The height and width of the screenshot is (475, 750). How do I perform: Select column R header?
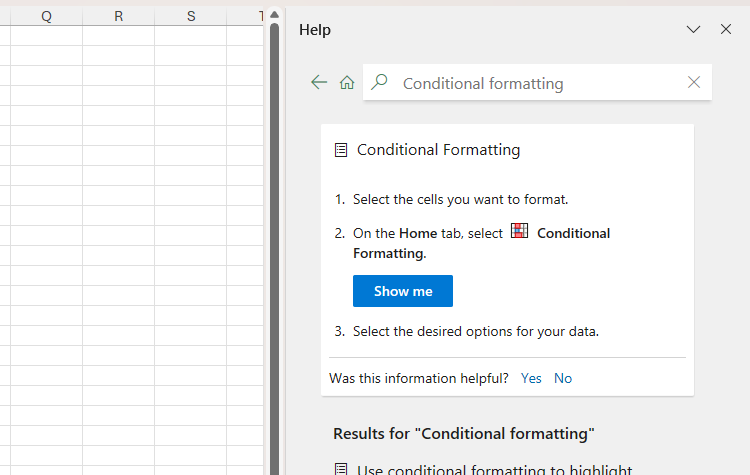(118, 16)
